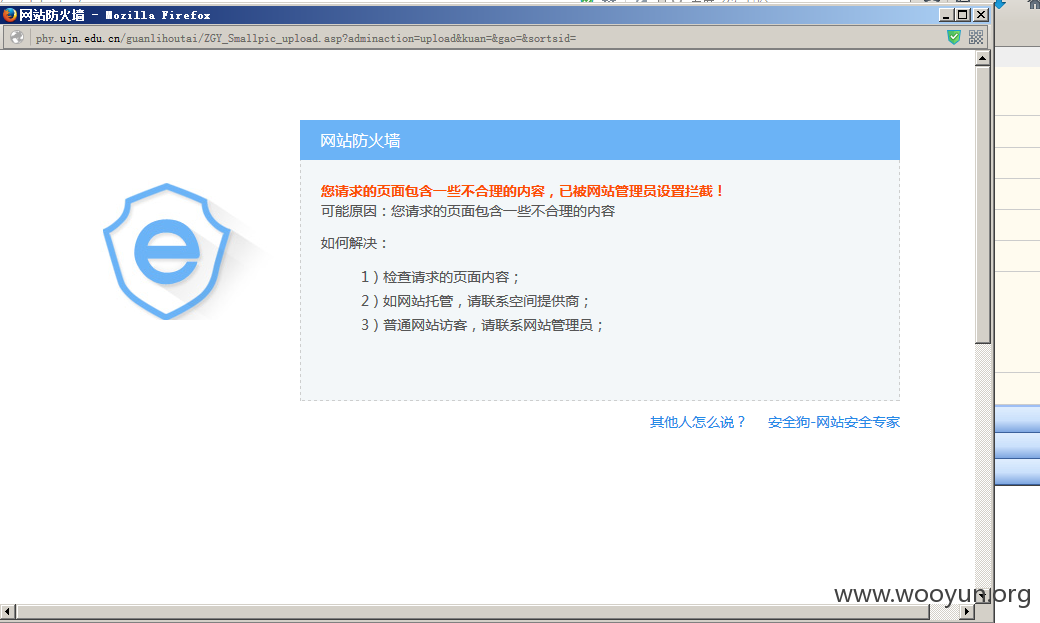This screenshot has width=1040, height=623.
Task: Close the Firefox window
Action: [981, 15]
